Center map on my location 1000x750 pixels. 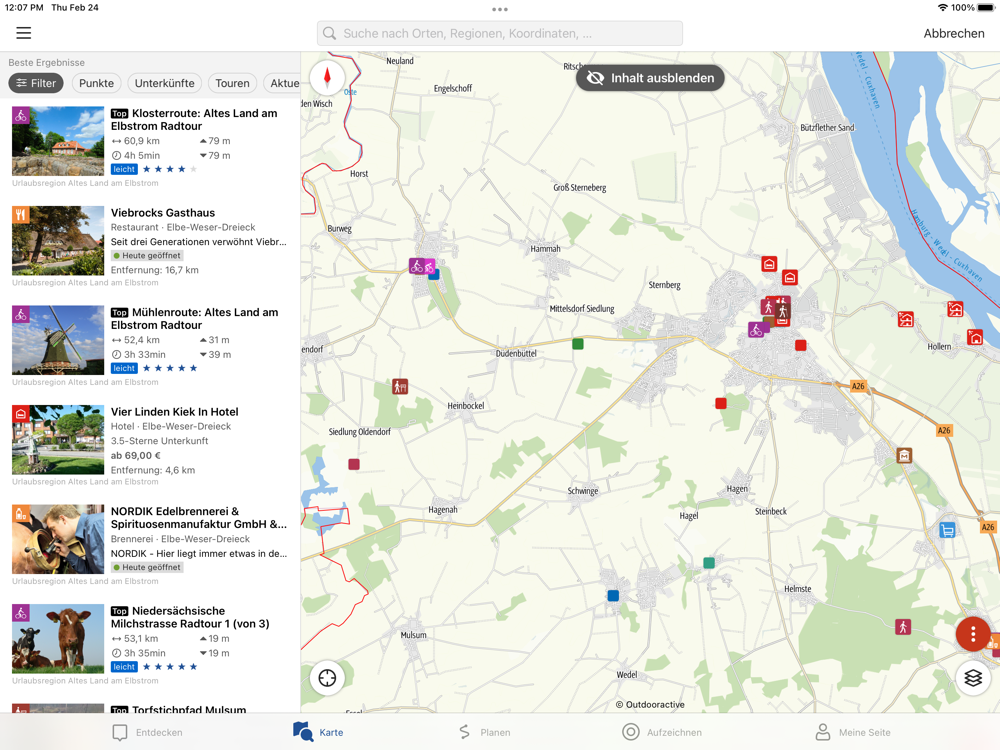pyautogui.click(x=327, y=677)
